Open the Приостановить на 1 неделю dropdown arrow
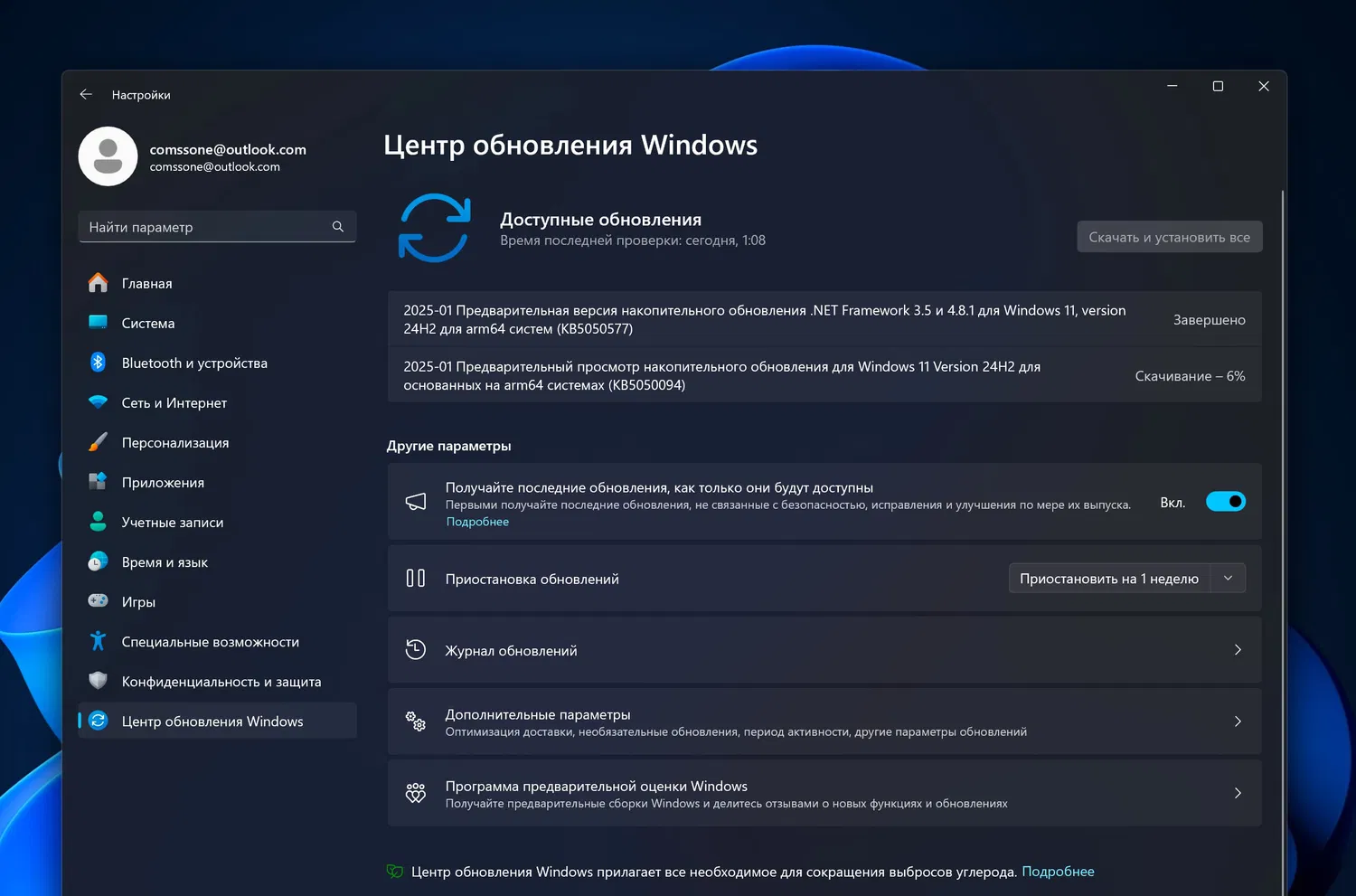Screen dimensions: 1356x896 (1228, 578)
